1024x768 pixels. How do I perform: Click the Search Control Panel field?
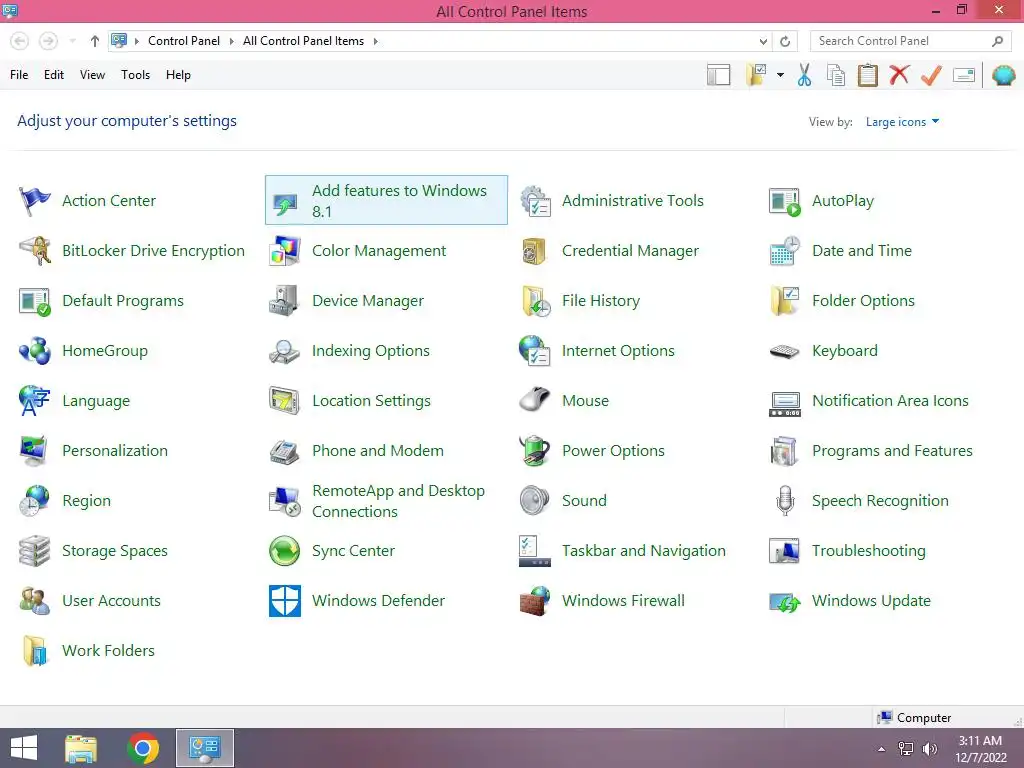(910, 41)
